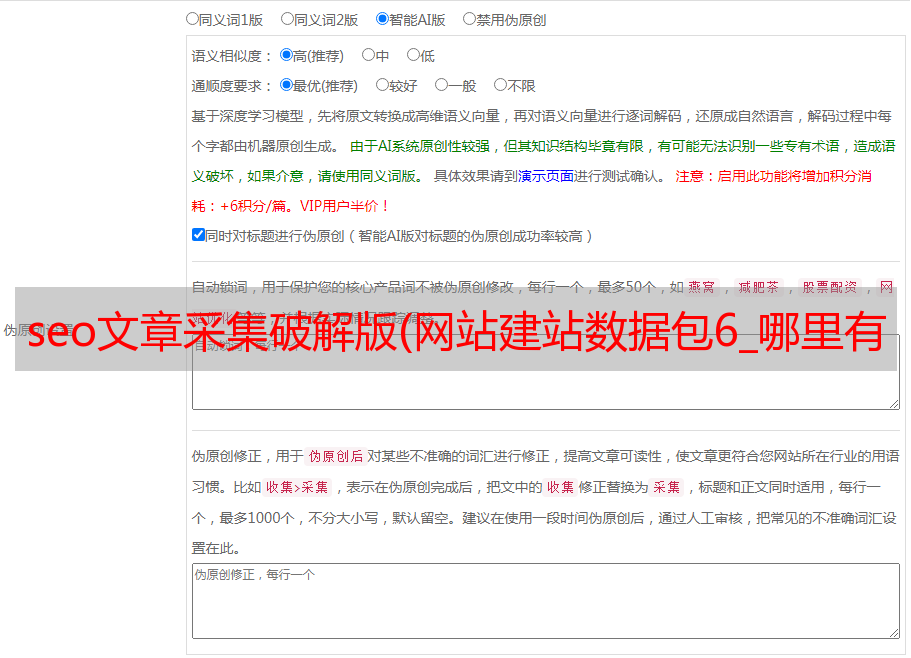Image resolution: width=911 pixels, height=658 pixels.
Task: Select the 同义词1版 radio option
Action: (192, 19)
